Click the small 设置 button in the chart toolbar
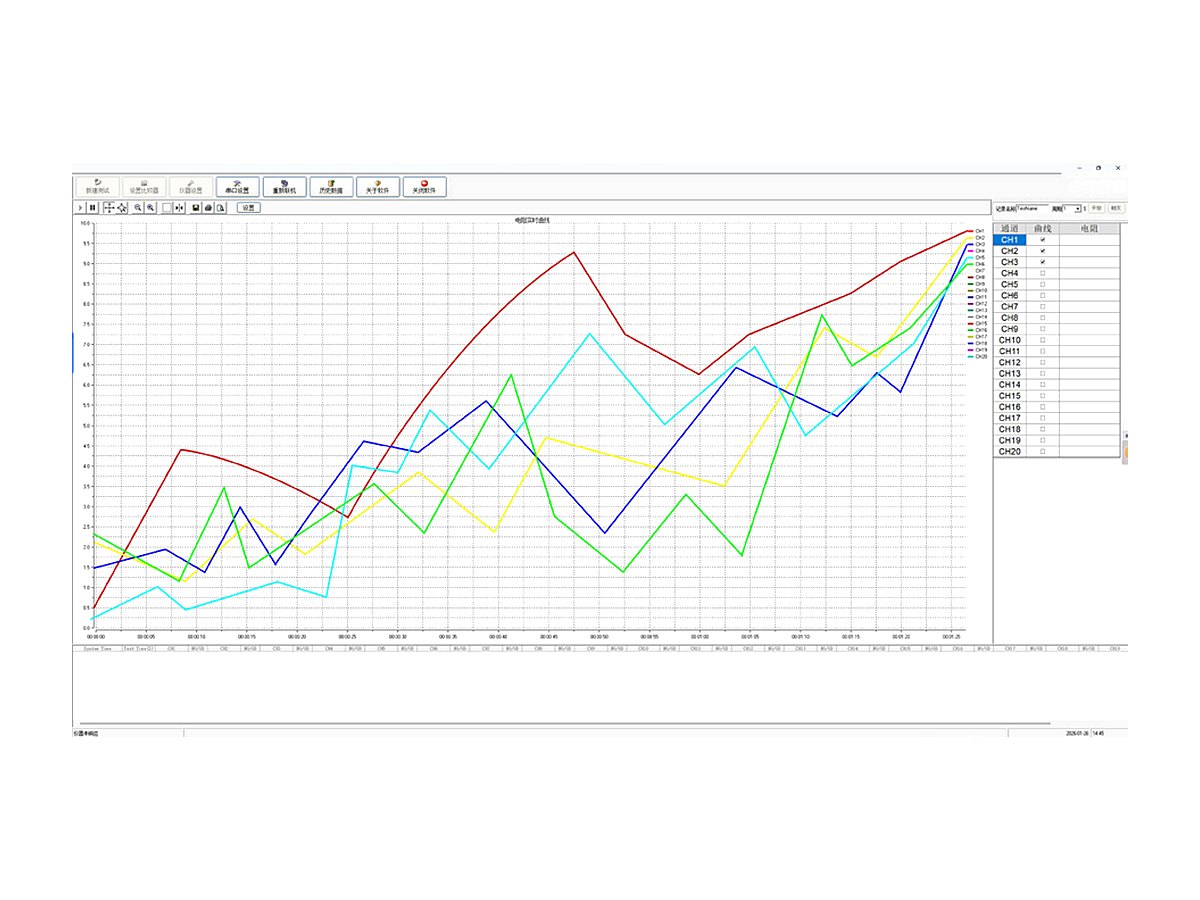Screen dimensions: 1200x900 [x=248, y=208]
